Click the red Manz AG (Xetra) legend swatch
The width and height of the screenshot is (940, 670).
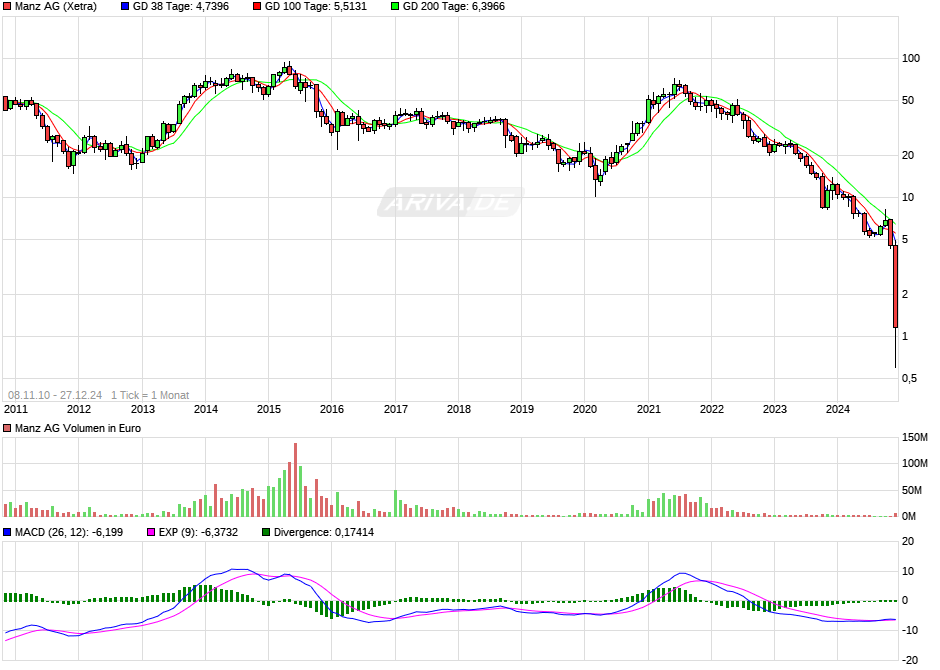tap(7, 7)
